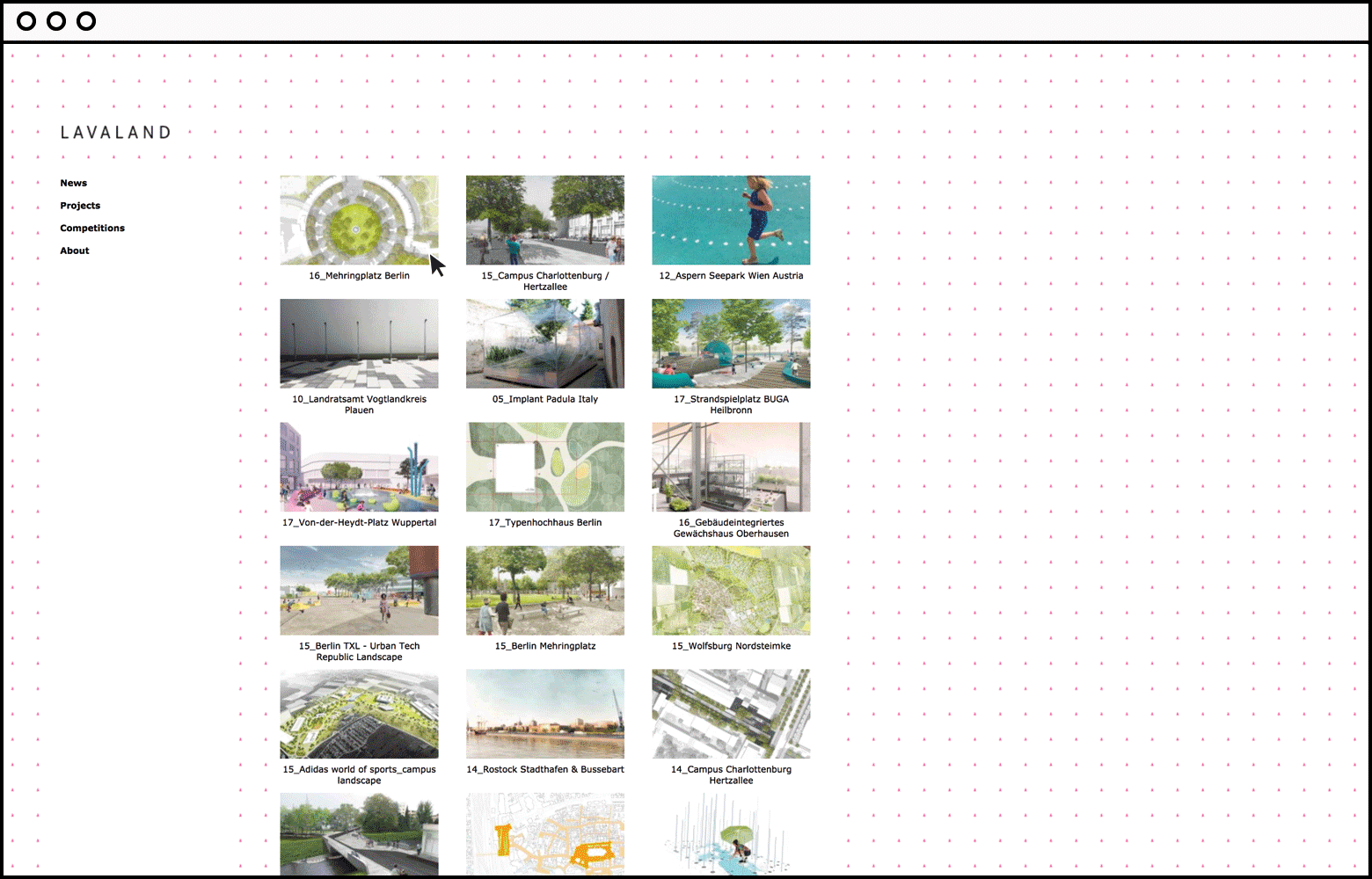Click the '12_Aspern Seepark Wien Austria' caption
The width and height of the screenshot is (1372, 879).
click(x=731, y=276)
